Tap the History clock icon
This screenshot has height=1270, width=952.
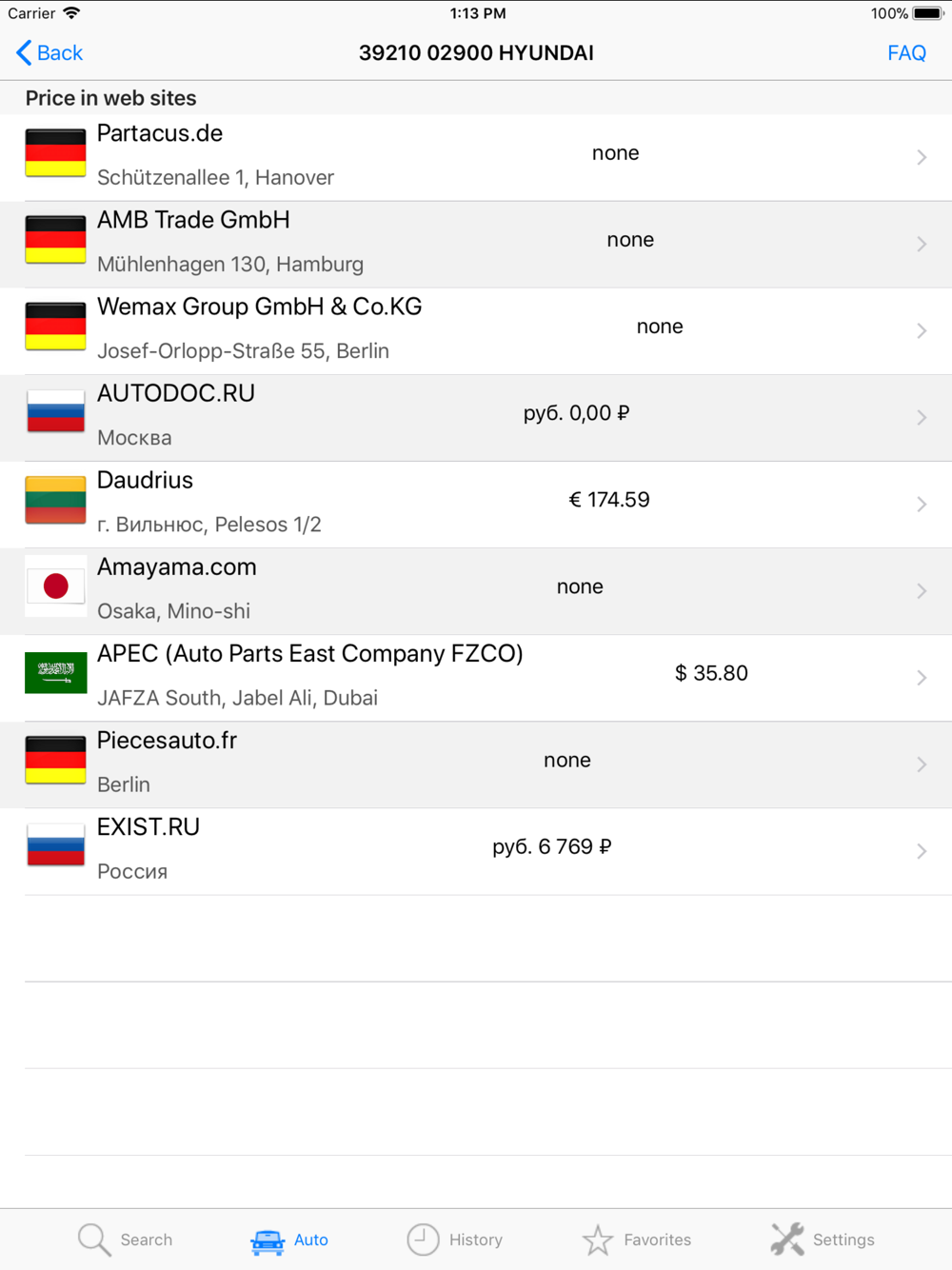click(423, 1240)
